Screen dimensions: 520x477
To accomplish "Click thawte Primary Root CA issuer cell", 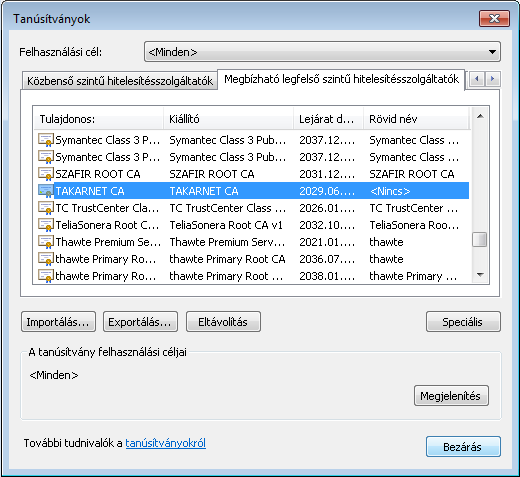I will (x=227, y=259).
